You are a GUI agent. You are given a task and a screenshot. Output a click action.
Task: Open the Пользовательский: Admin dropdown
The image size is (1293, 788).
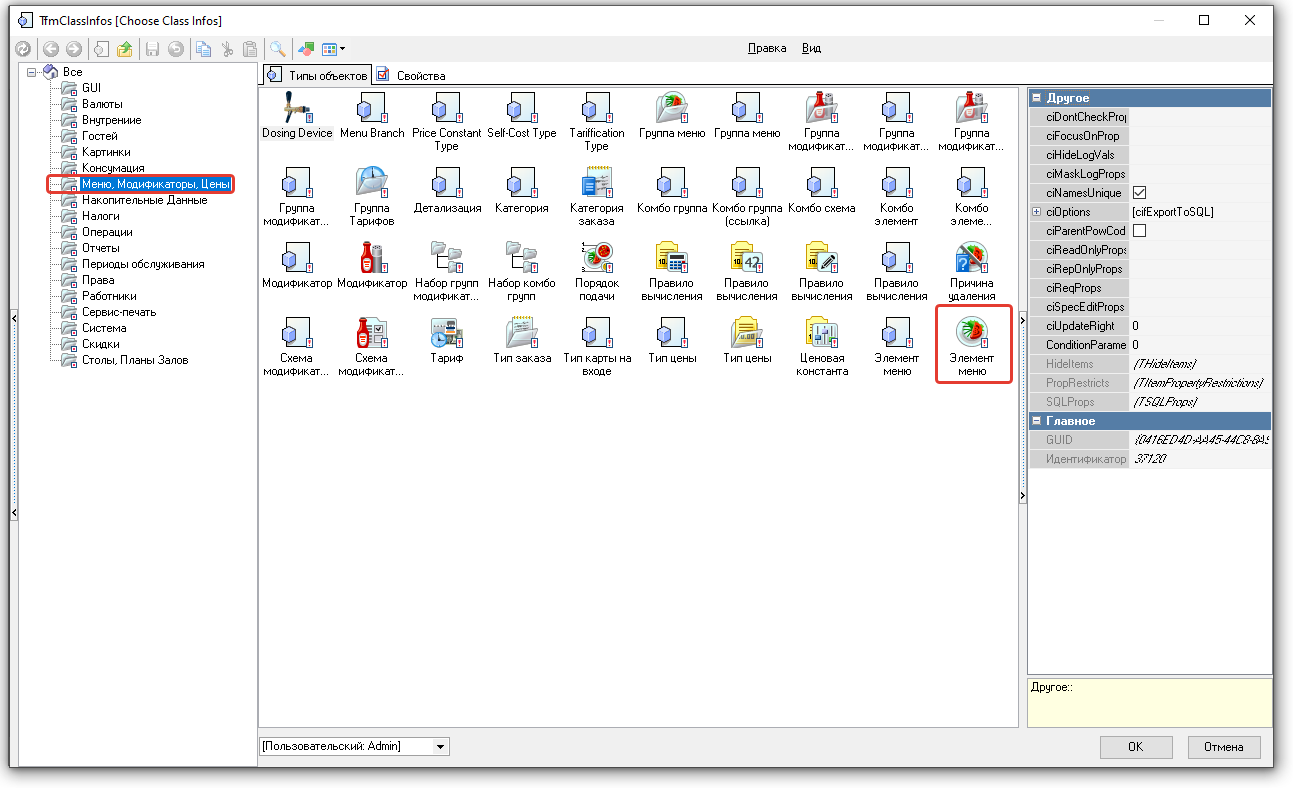pyautogui.click(x=440, y=746)
